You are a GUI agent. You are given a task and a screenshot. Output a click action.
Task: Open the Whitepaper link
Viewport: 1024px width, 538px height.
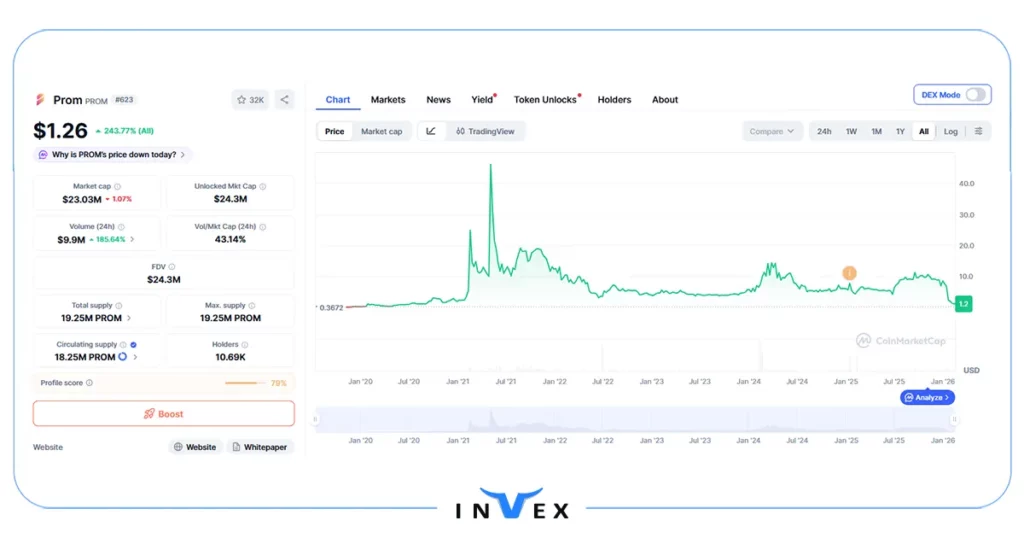tap(260, 447)
